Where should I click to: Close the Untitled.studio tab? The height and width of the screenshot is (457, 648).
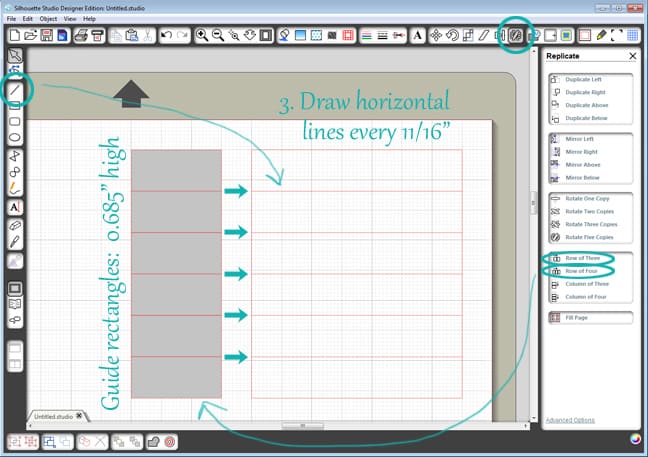tap(79, 416)
